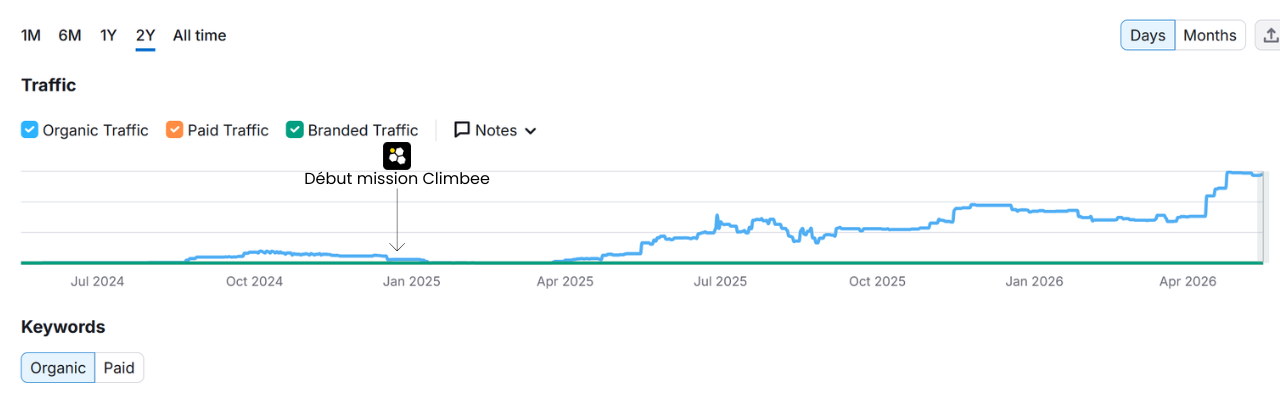Click the Traffic section heading
Screen dimensions: 1280x400
[x=49, y=86]
